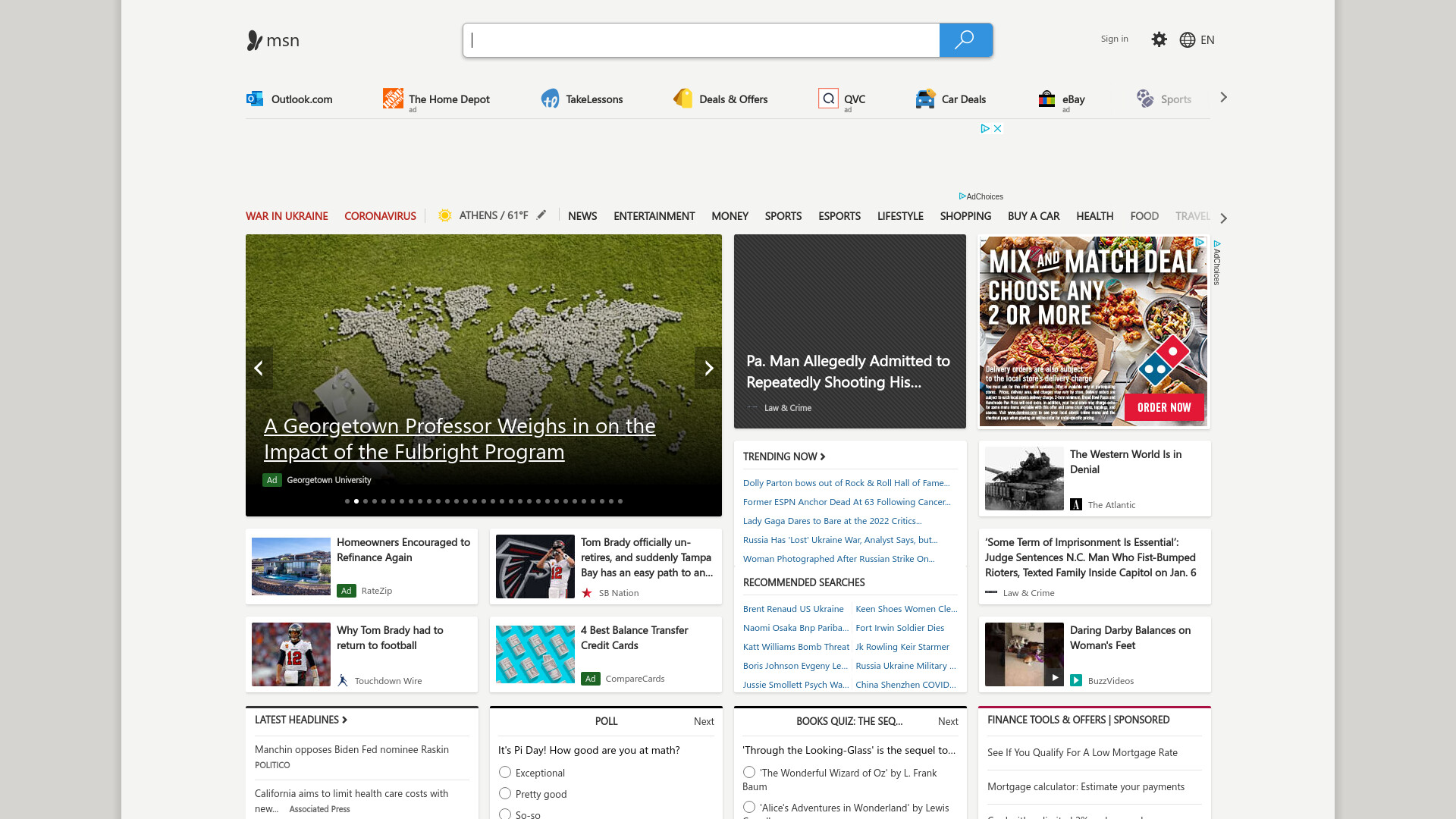Open the Coronavirus tab
The width and height of the screenshot is (1456, 819).
coord(380,216)
